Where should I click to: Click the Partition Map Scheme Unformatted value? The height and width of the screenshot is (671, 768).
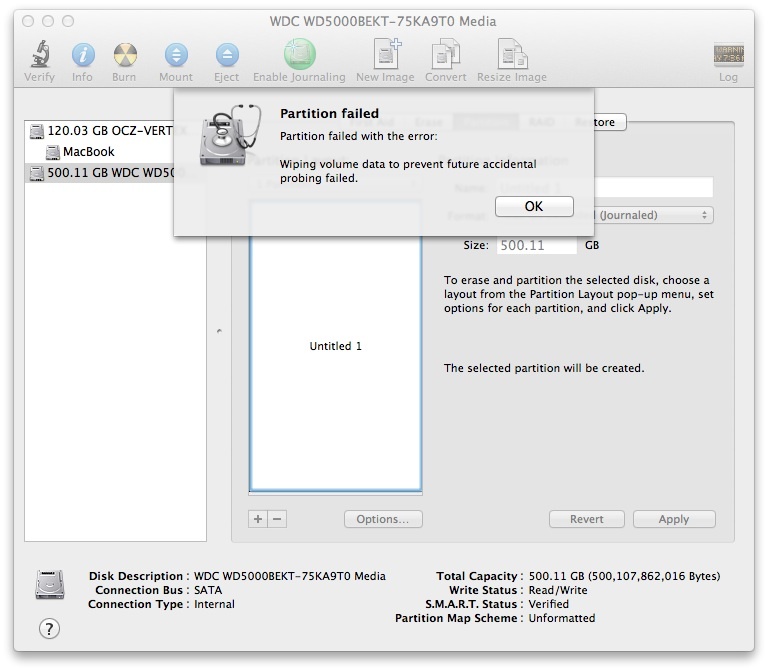point(562,618)
